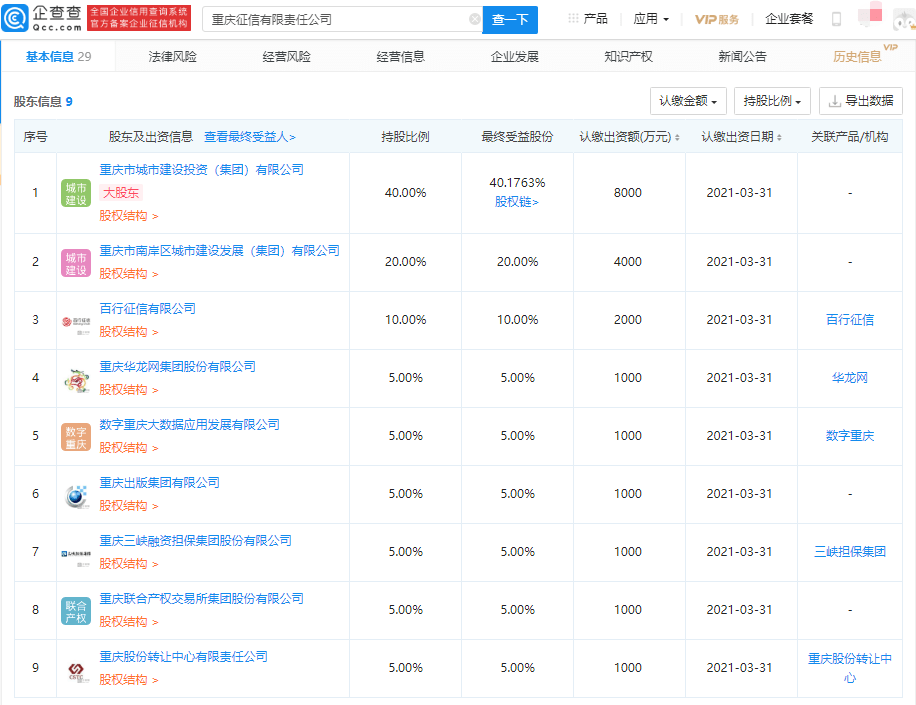Switch to 法律风险 tab
The height and width of the screenshot is (705, 916).
point(172,57)
